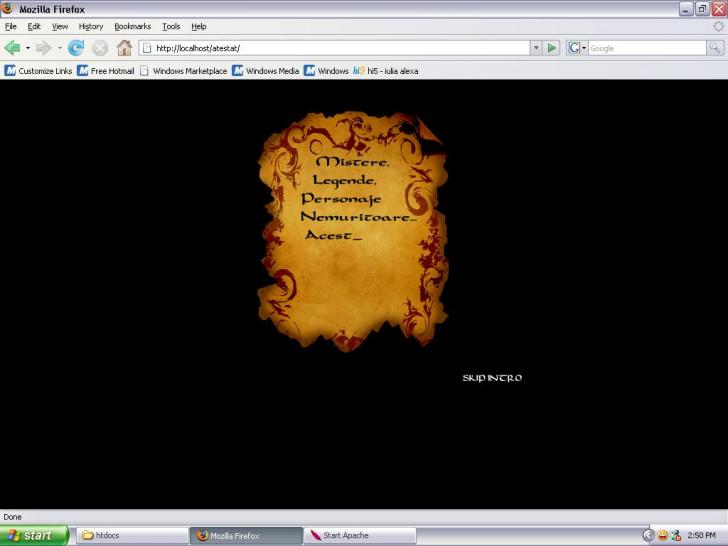Open the back history dropdown arrow
728x546 pixels.
28,48
